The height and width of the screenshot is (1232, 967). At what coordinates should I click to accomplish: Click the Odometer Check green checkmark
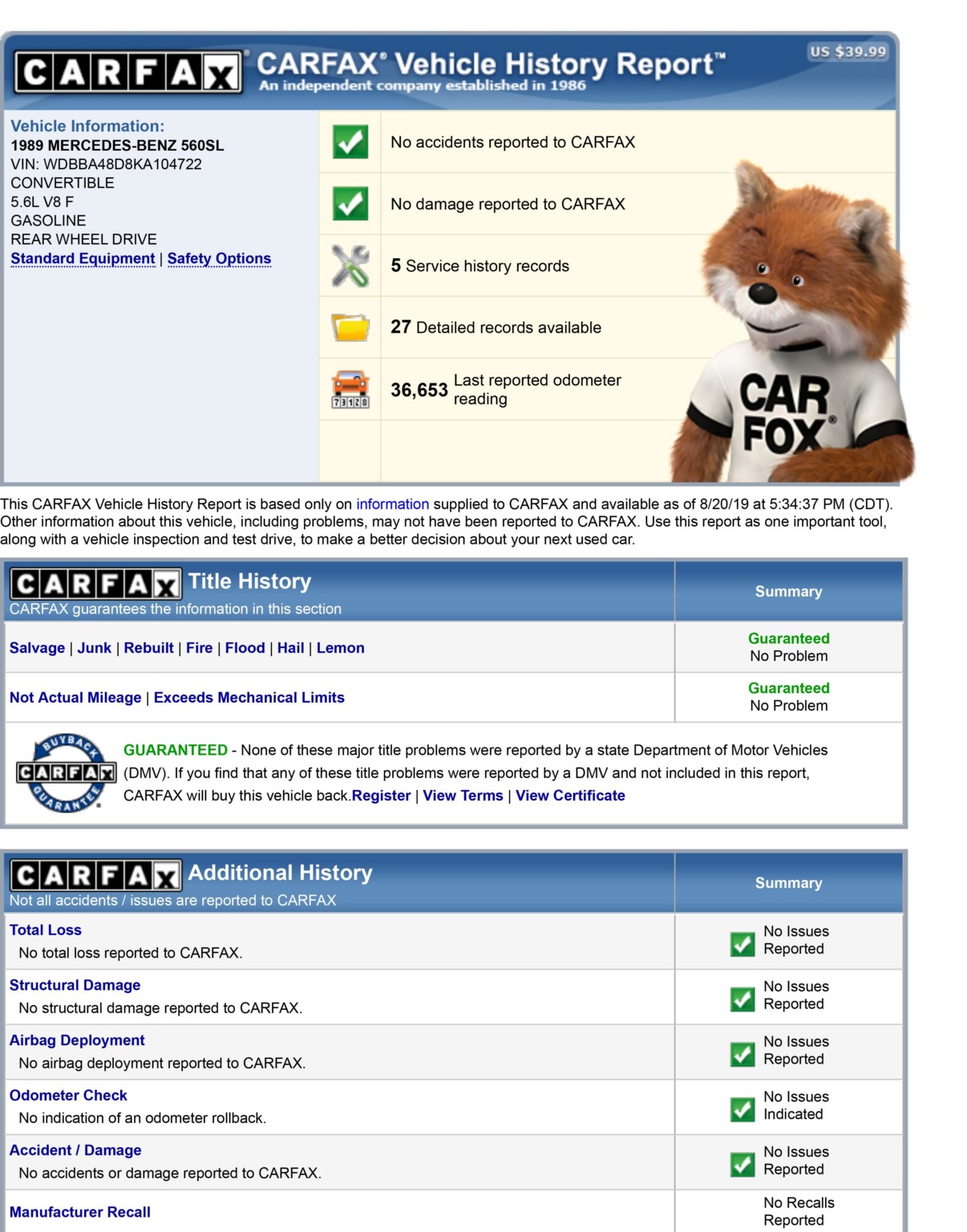coord(742,1109)
